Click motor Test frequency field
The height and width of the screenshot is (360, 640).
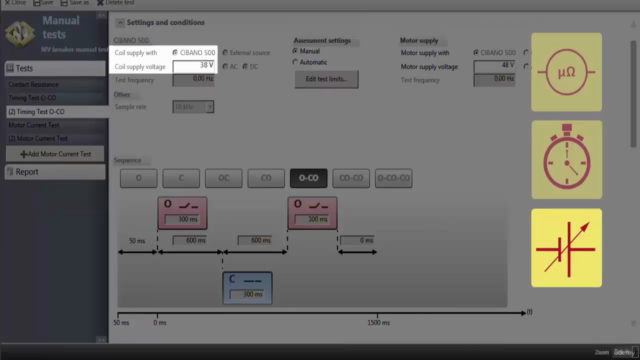tap(494, 80)
